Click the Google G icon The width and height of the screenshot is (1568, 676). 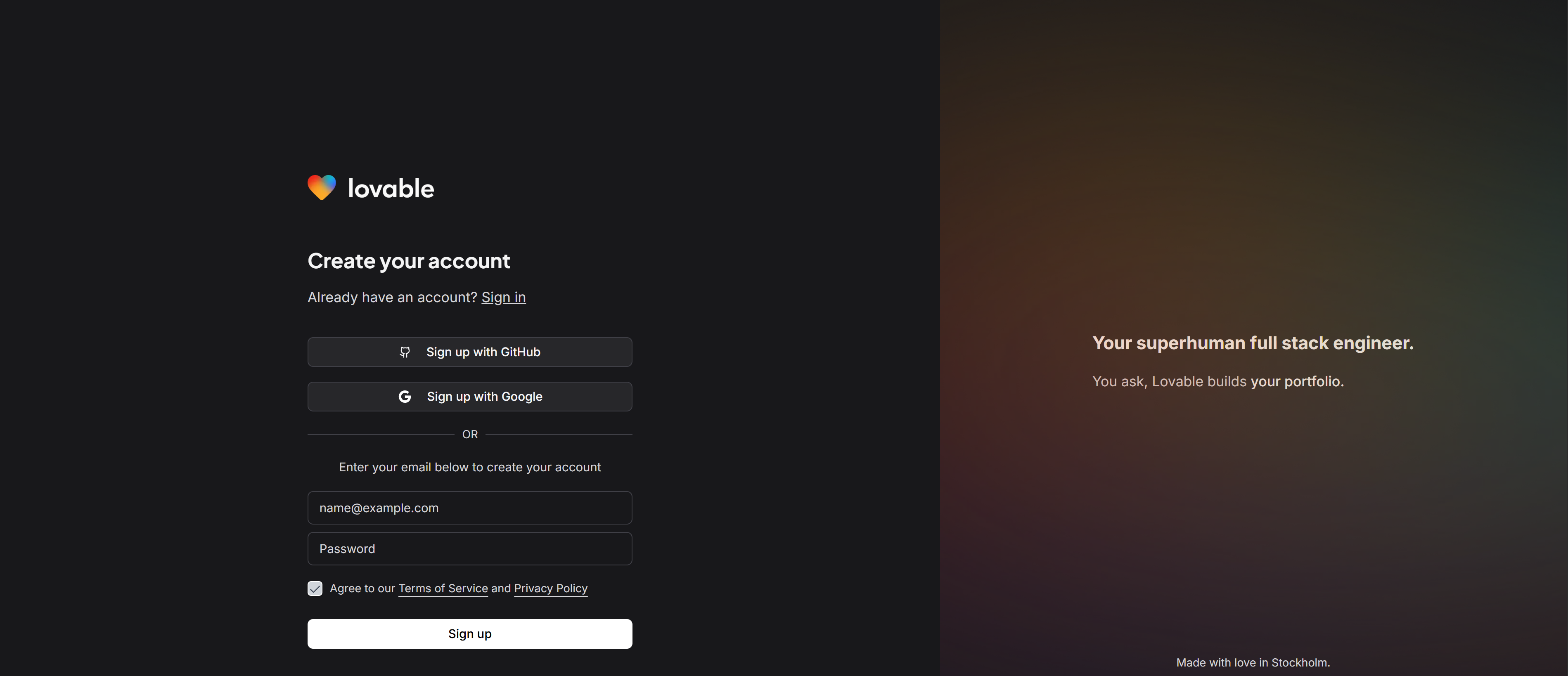coord(405,397)
